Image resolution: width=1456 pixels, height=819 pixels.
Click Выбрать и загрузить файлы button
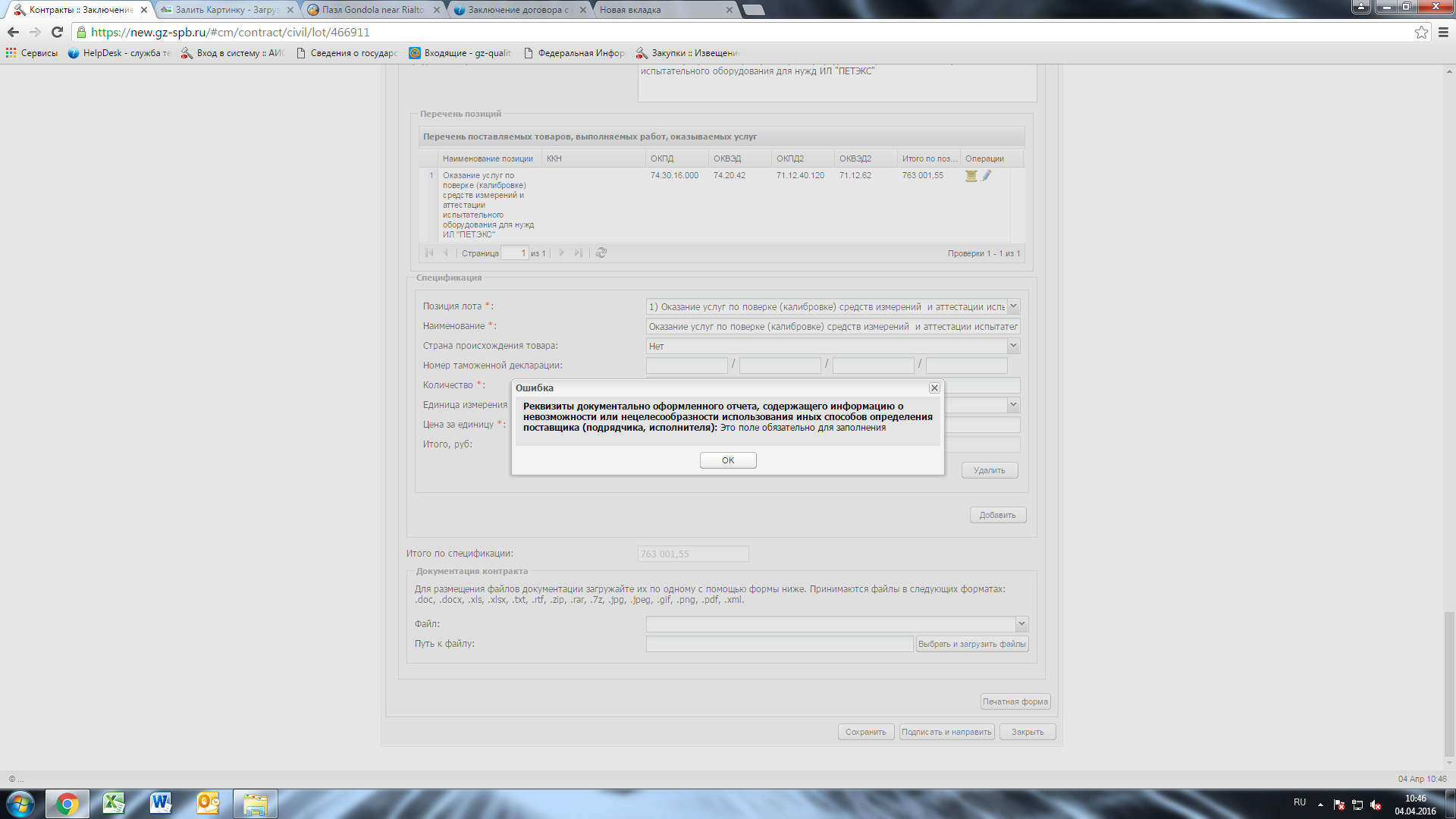(972, 644)
